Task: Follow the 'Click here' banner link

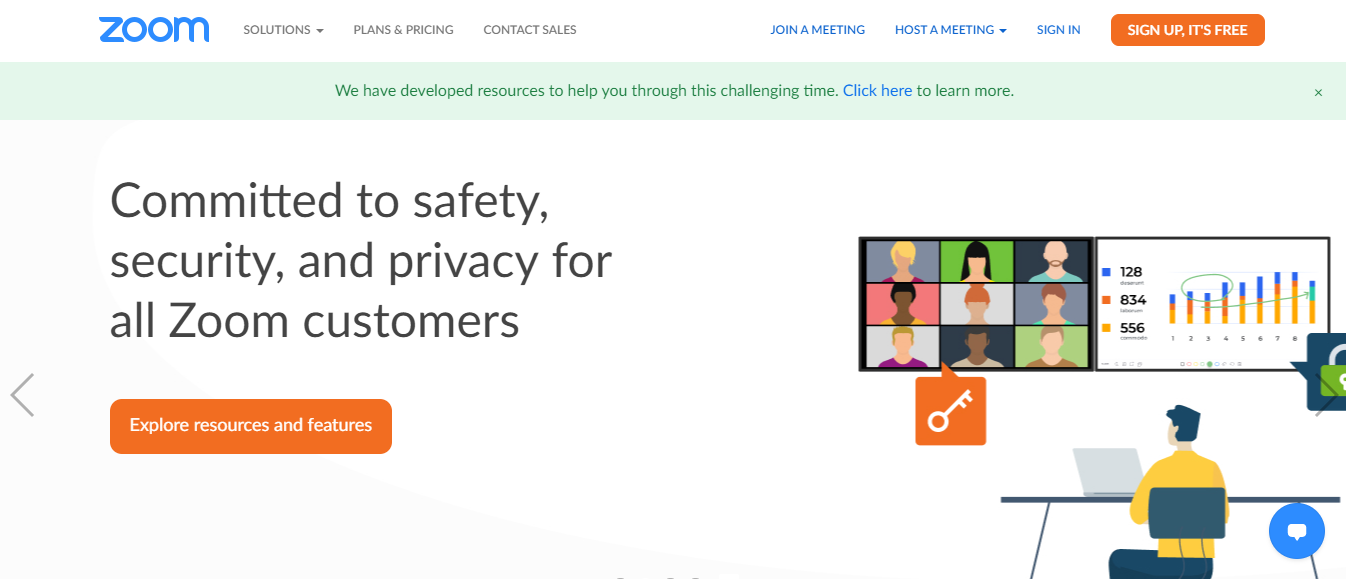Action: (x=877, y=90)
